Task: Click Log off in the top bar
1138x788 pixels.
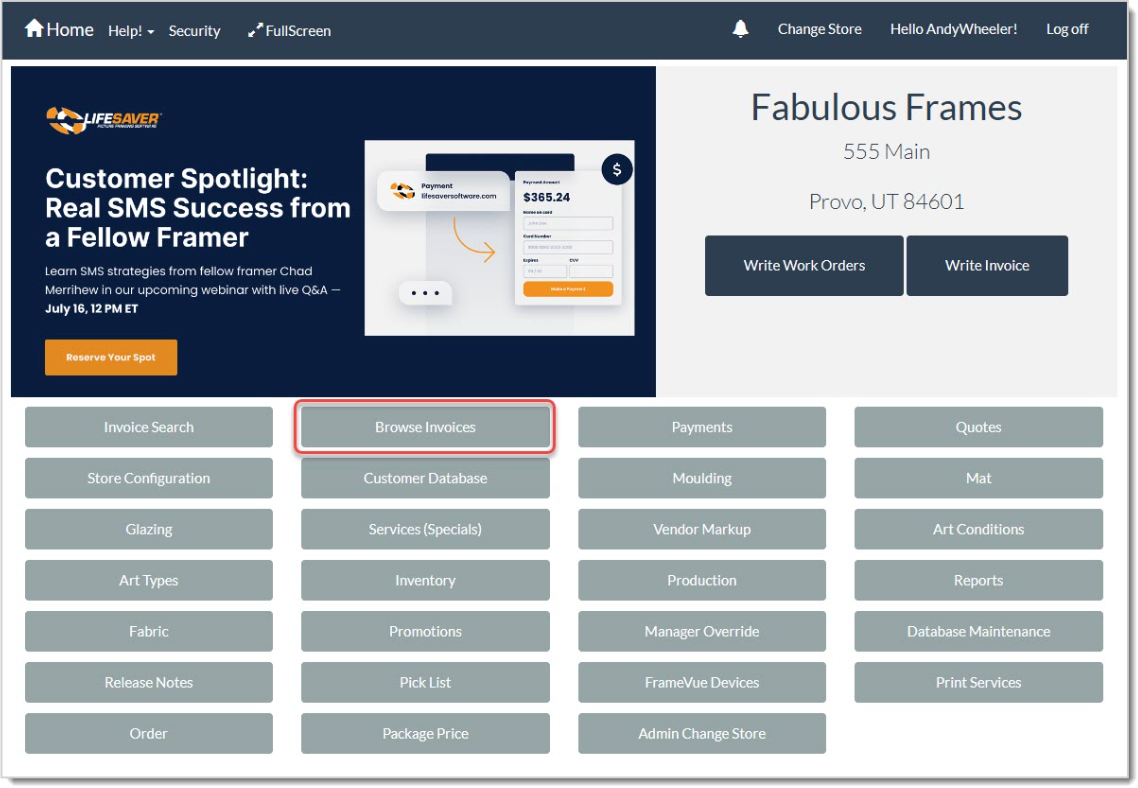Action: coord(1067,29)
